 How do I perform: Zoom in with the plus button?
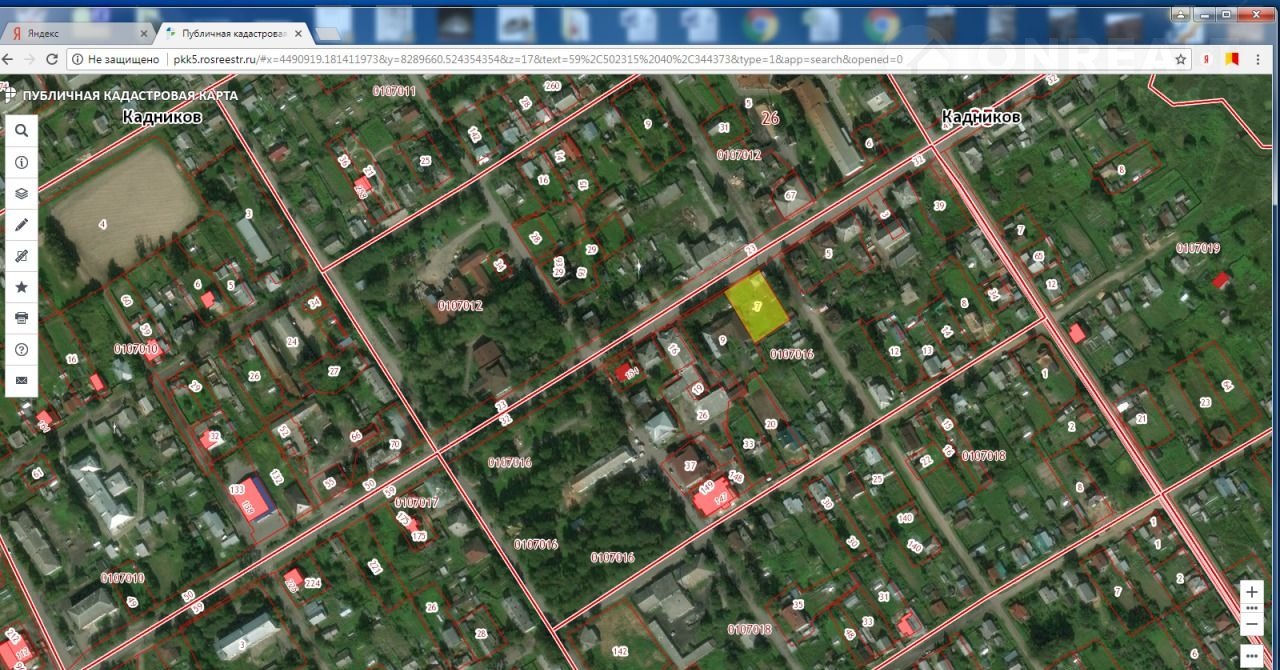[1251, 592]
